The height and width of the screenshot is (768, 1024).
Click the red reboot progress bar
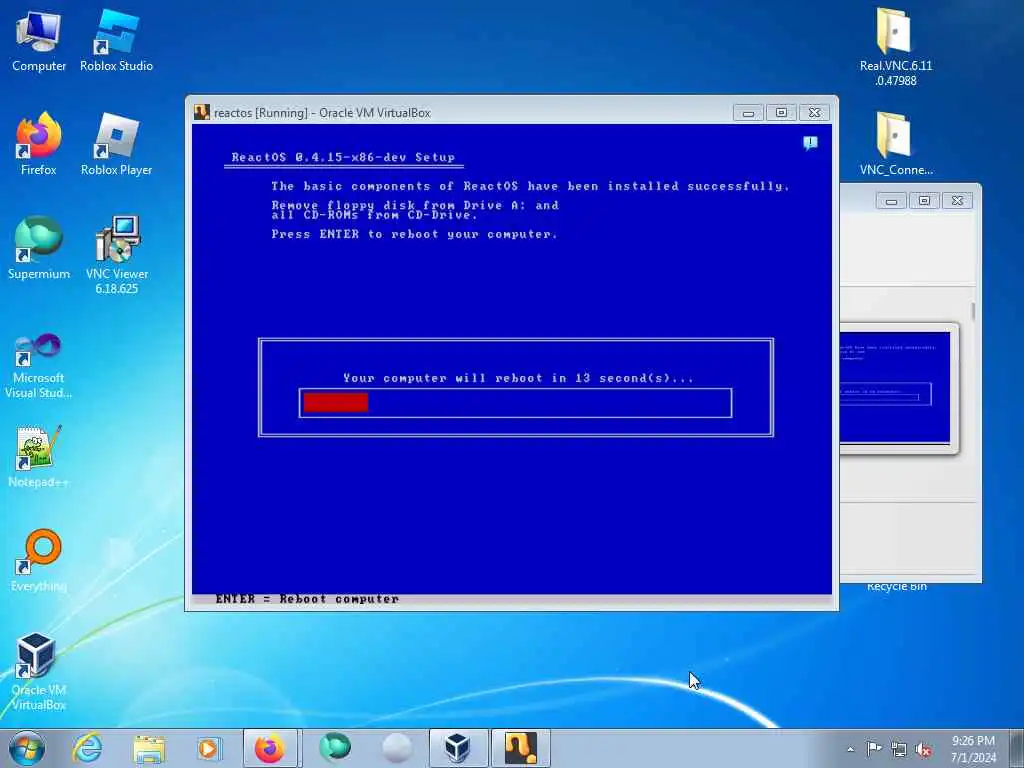pyautogui.click(x=336, y=402)
